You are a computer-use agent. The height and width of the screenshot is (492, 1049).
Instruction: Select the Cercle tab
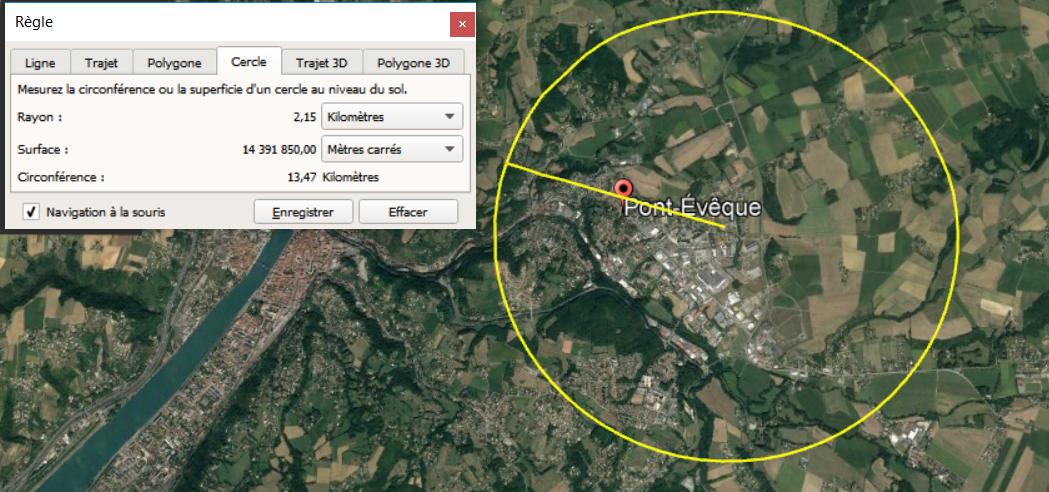249,61
